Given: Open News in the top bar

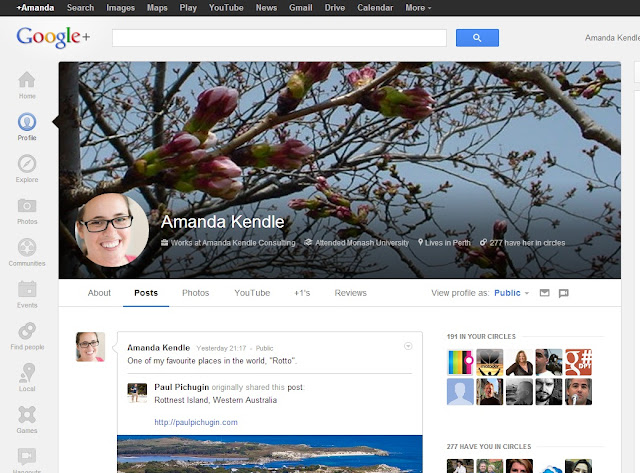Looking at the screenshot, I should pos(267,8).
